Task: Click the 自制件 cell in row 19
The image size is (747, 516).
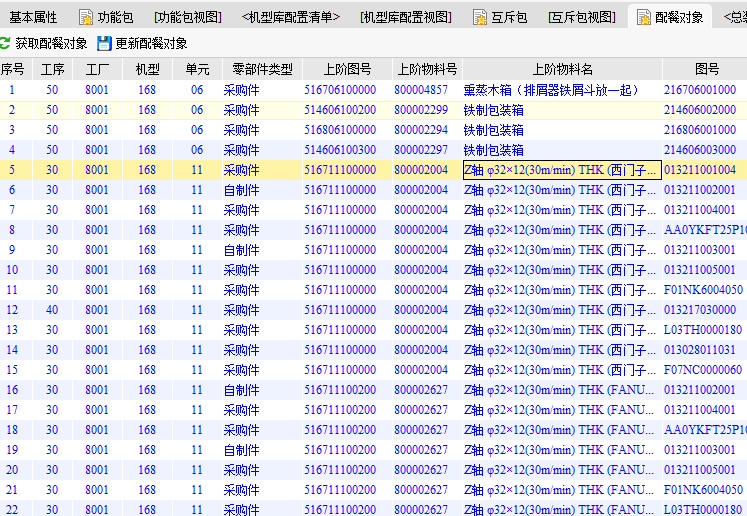Action: 242,450
